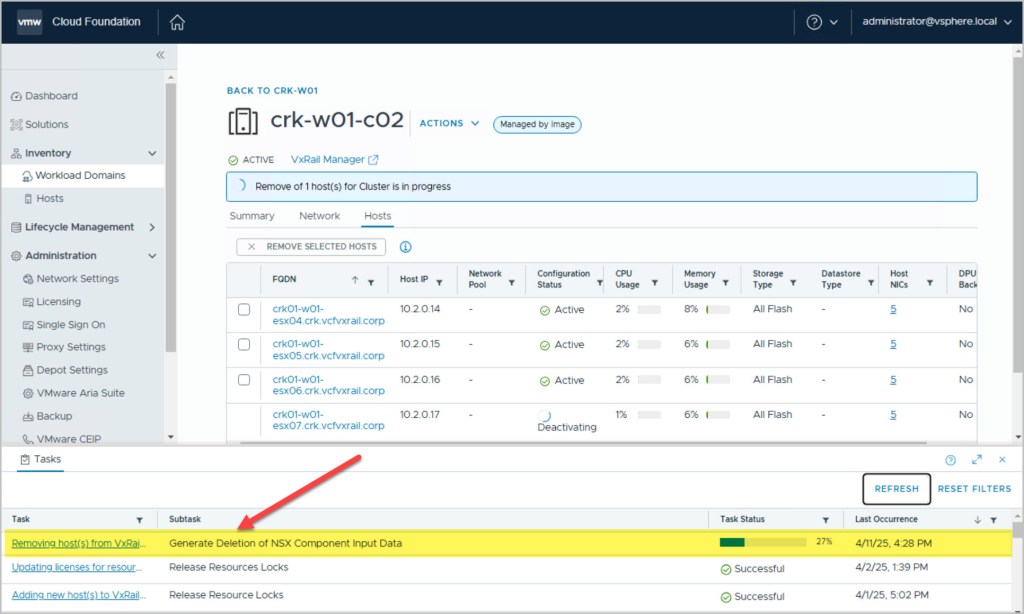Open the administrator@vsphere.local user menu

pos(936,22)
